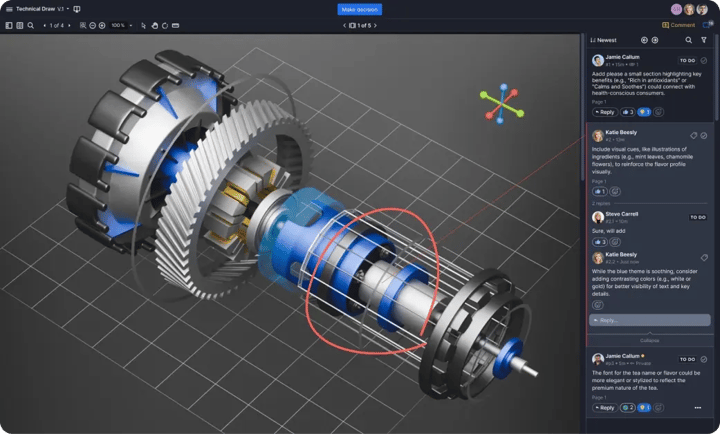The image size is (720, 434).
Task: Open the hamburger menu beside Technical Draw
Action: coord(8,9)
